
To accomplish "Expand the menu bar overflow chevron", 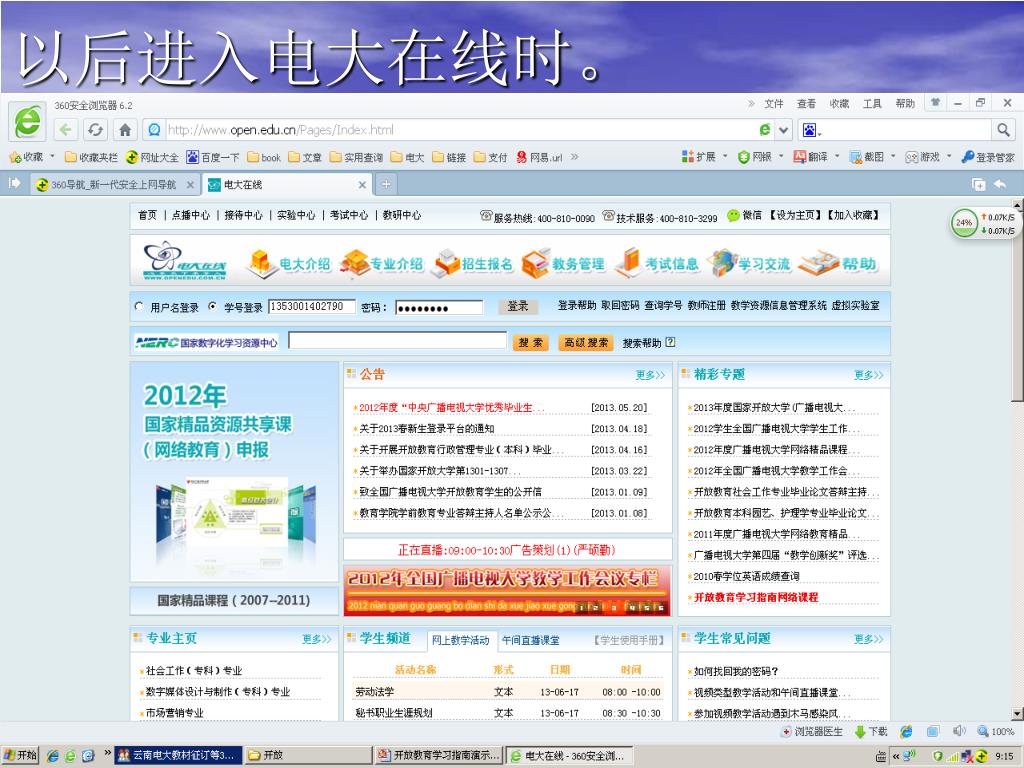I will point(751,103).
